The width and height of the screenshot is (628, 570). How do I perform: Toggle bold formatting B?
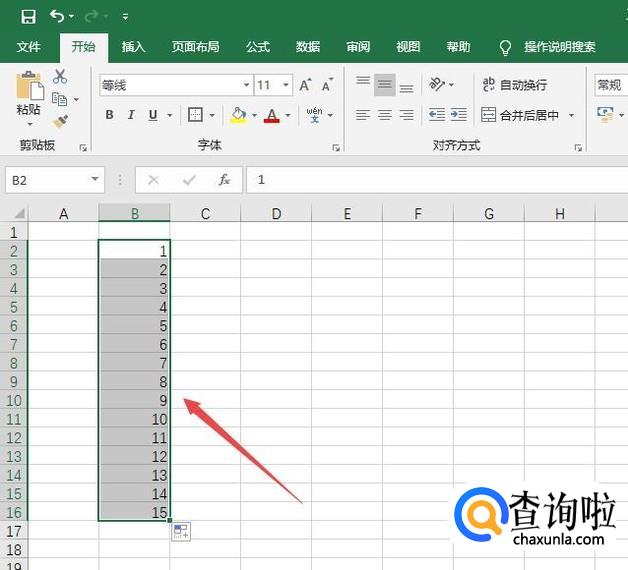click(109, 115)
